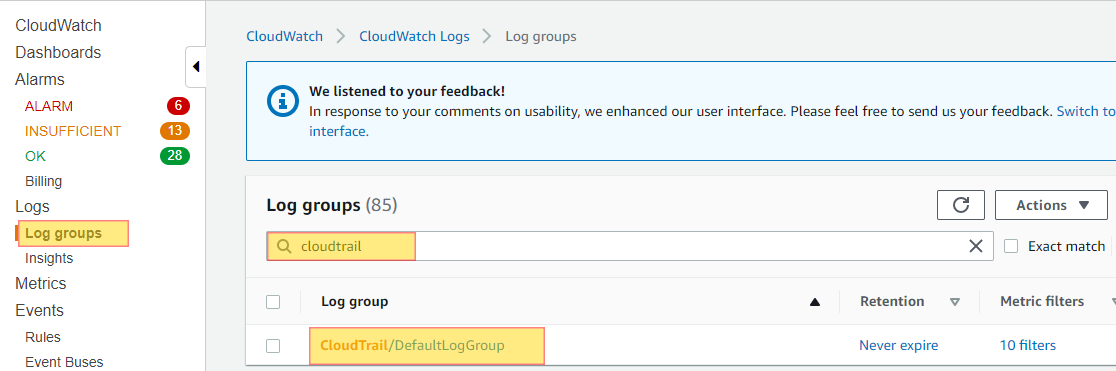
Task: Select all log groups header checkbox
Action: (273, 302)
